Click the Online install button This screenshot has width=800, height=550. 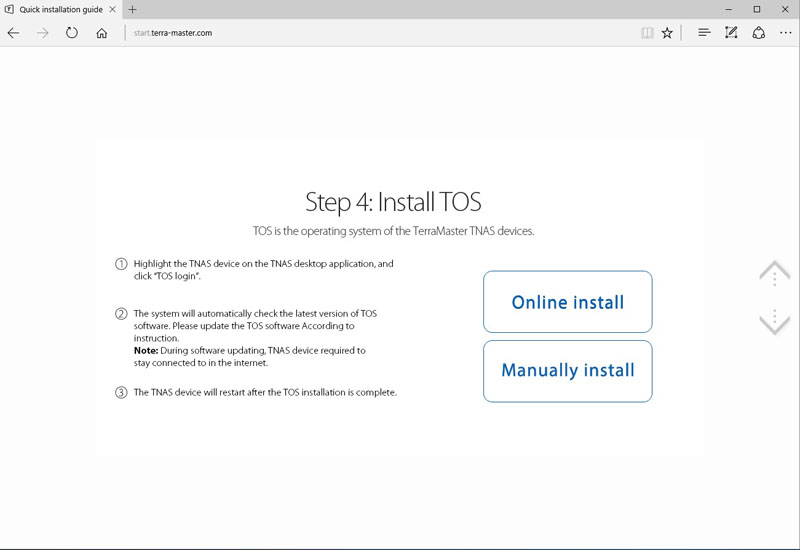pyautogui.click(x=567, y=302)
